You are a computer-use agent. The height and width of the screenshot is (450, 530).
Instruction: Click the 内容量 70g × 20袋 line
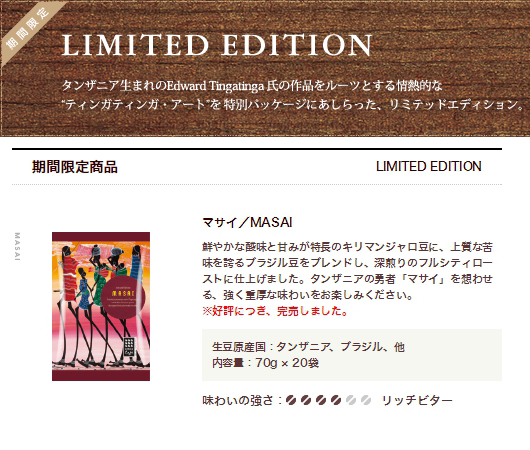coord(265,363)
